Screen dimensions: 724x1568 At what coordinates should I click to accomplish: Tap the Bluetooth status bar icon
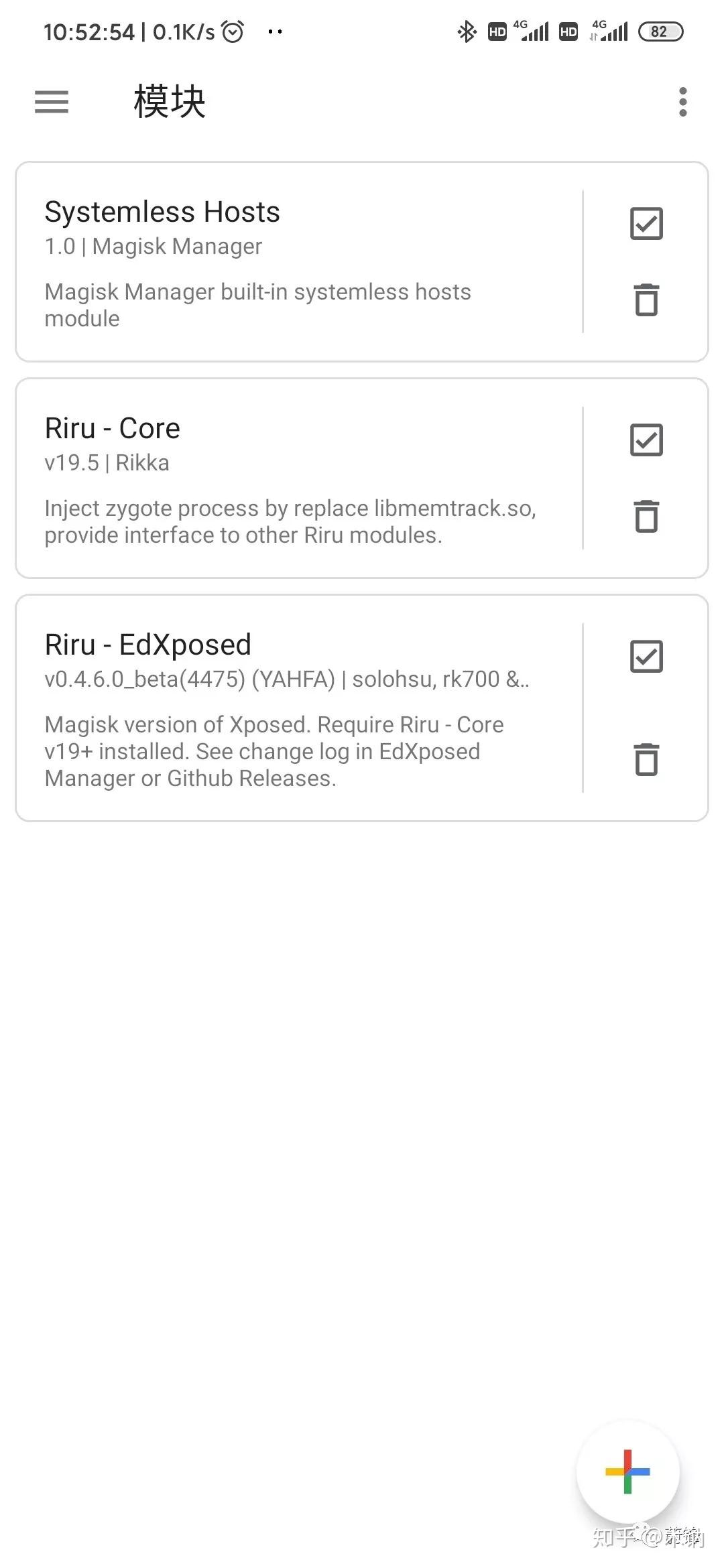tap(467, 31)
